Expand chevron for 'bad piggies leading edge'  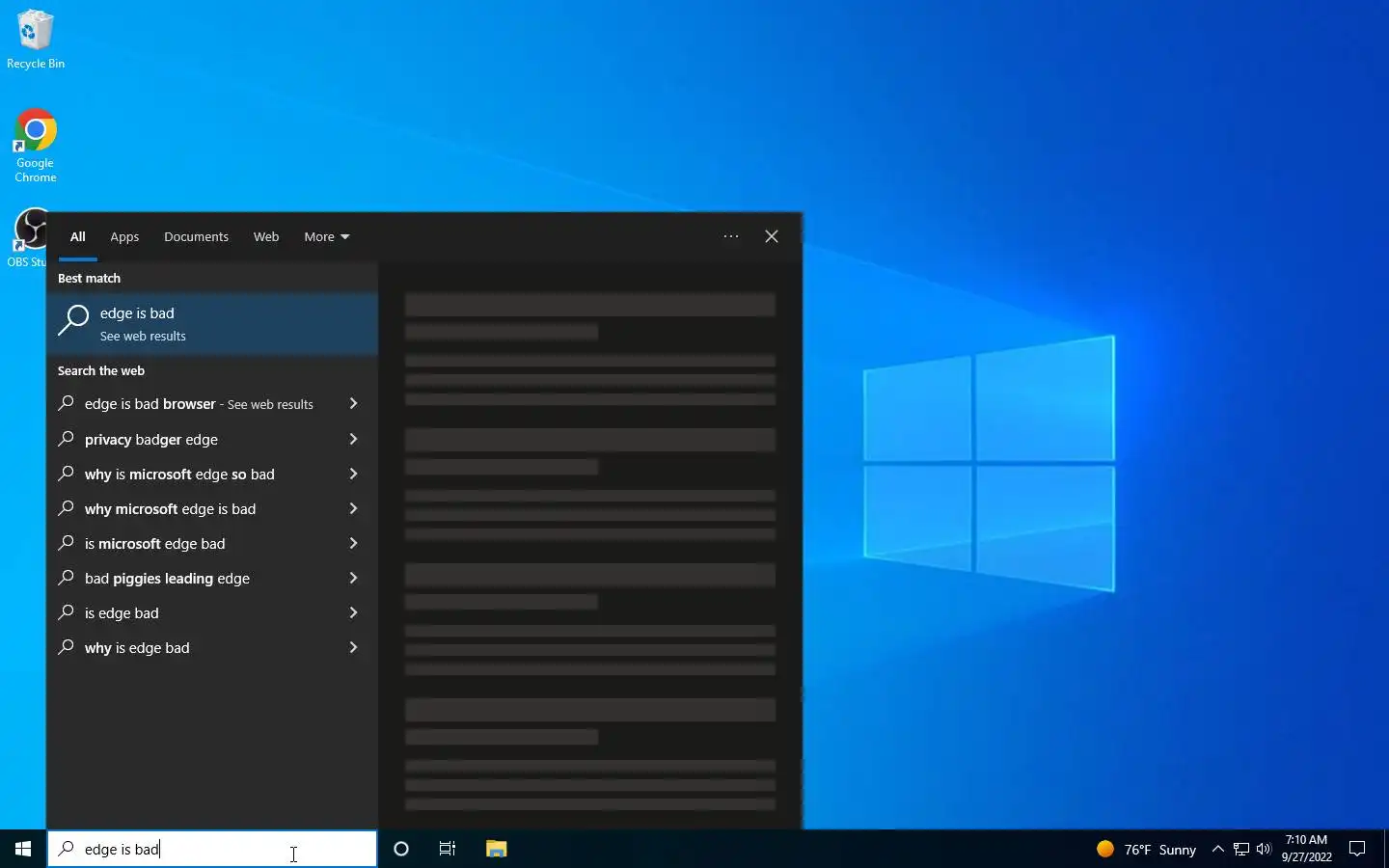pos(353,578)
